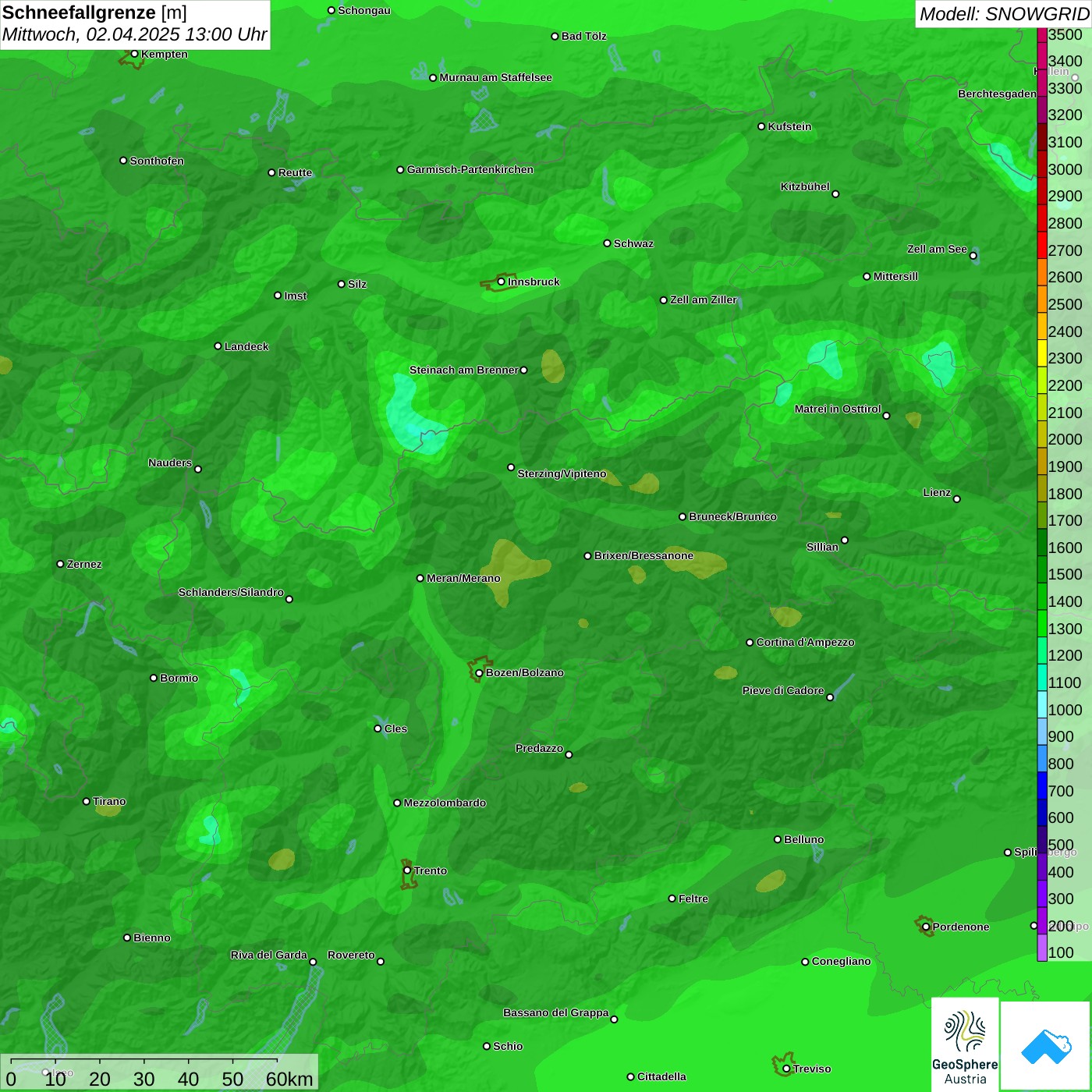The height and width of the screenshot is (1092, 1092).
Task: Select the Pordenone label
Action: point(961,927)
